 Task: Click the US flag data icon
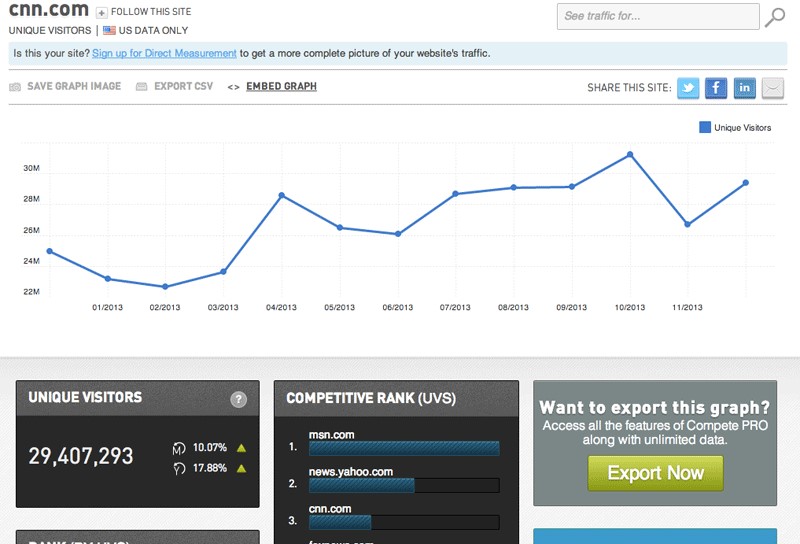pyautogui.click(x=110, y=31)
